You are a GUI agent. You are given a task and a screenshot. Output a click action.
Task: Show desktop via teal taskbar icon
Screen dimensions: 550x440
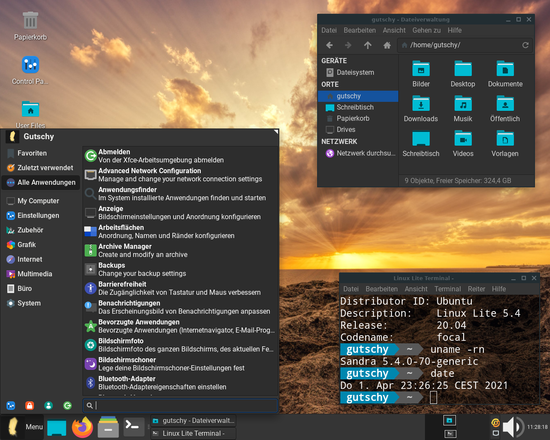click(56, 427)
